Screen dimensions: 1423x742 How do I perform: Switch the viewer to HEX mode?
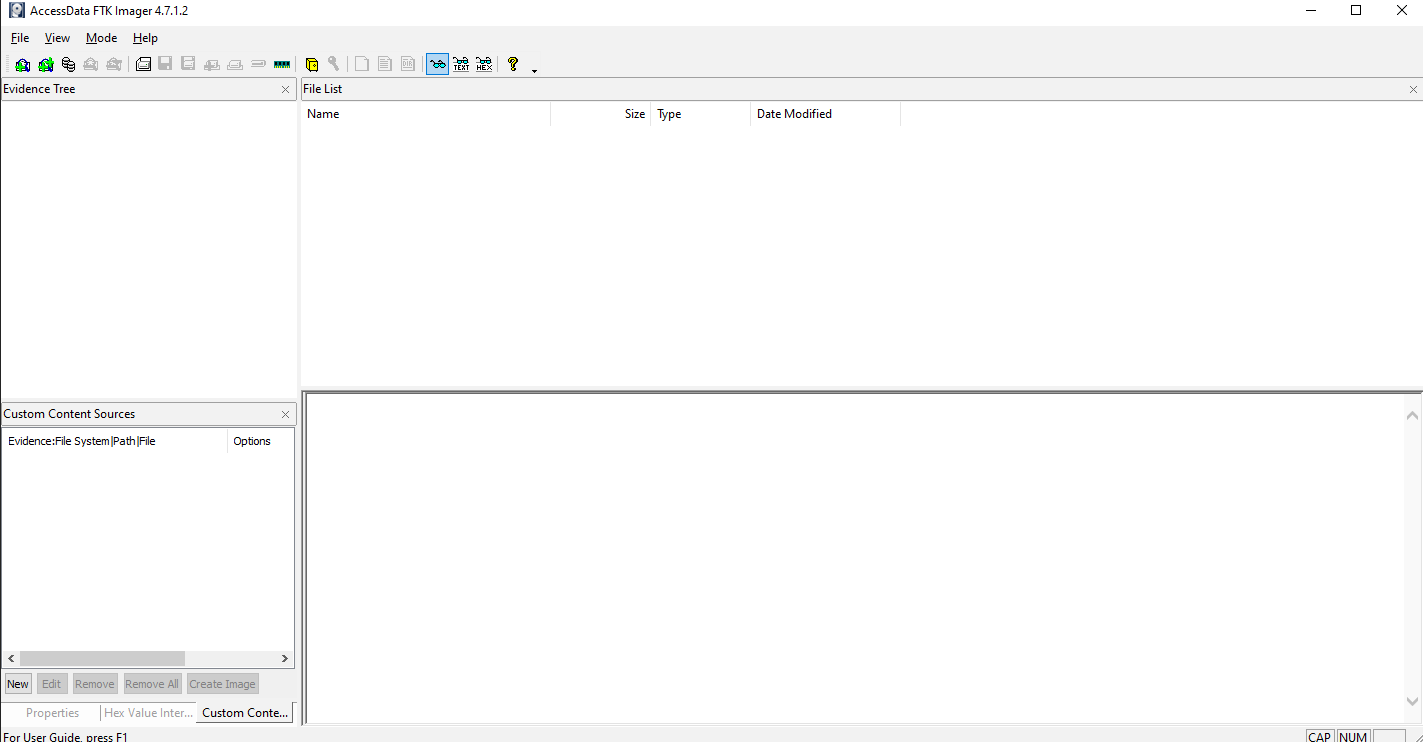coord(484,64)
